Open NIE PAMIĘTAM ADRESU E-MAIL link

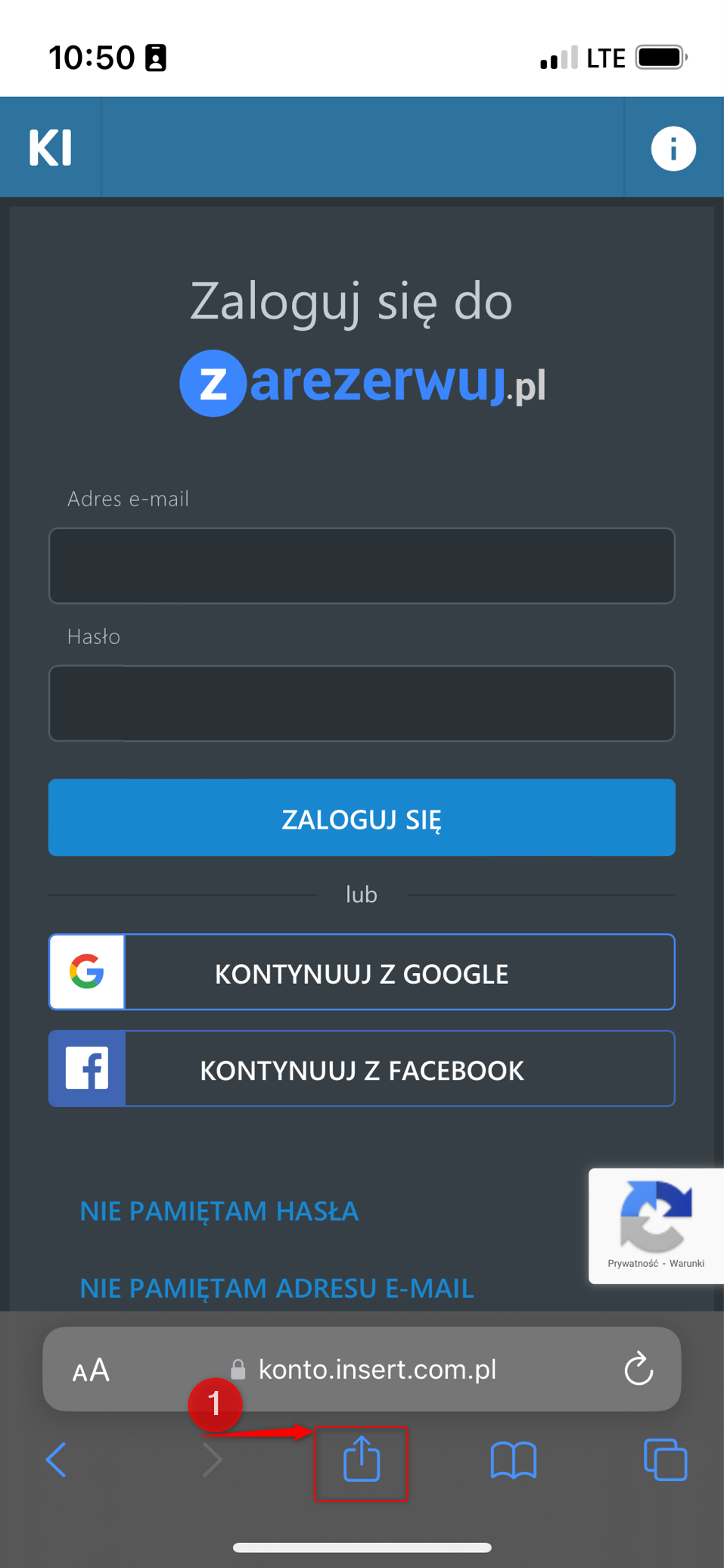(277, 1288)
